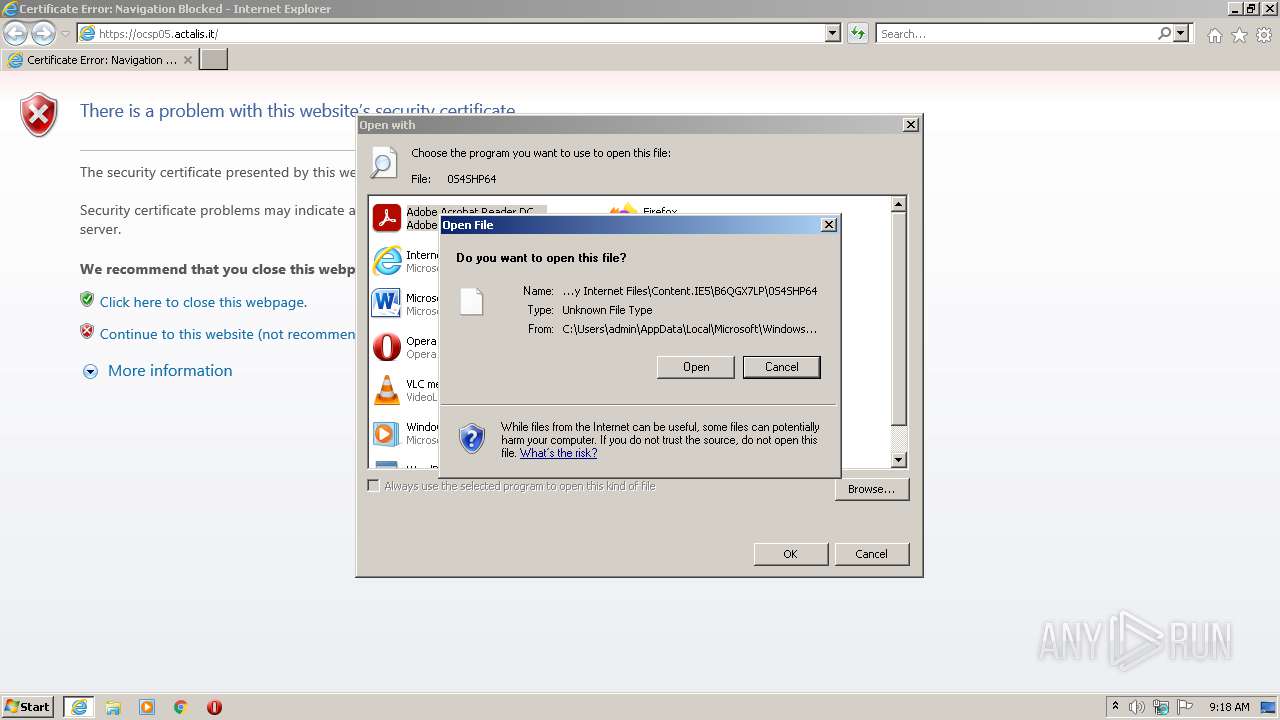Click here to close this webpage link

point(203,302)
